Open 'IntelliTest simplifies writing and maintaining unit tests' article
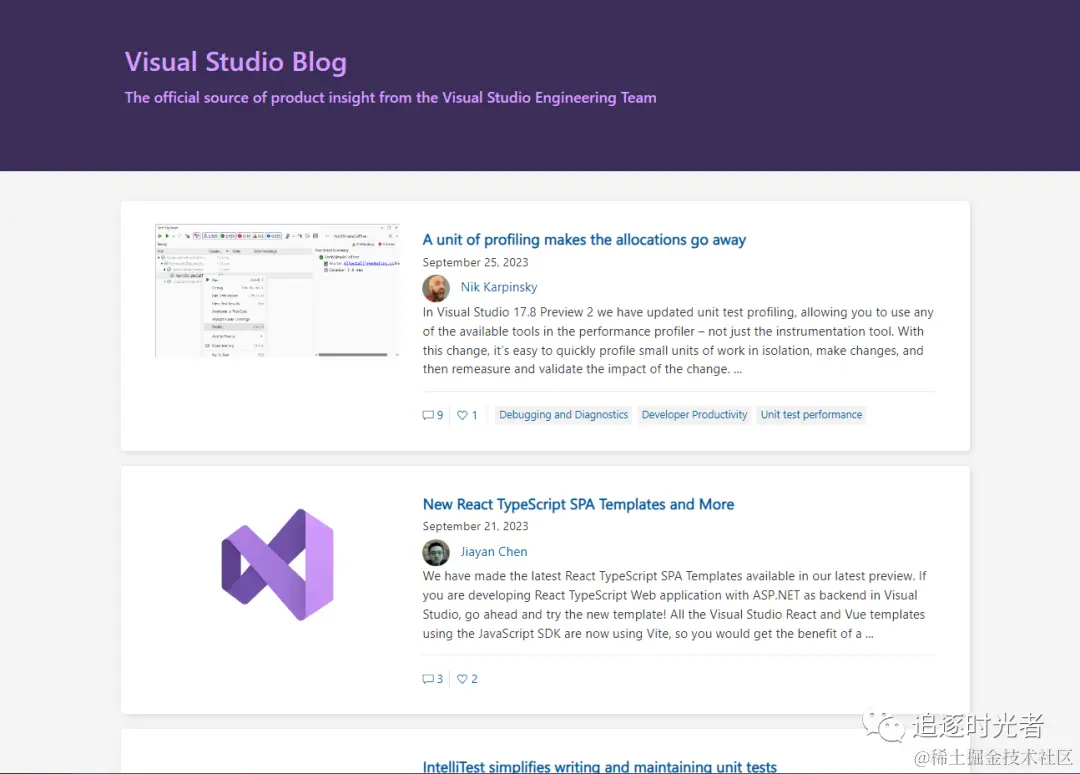 (x=600, y=766)
